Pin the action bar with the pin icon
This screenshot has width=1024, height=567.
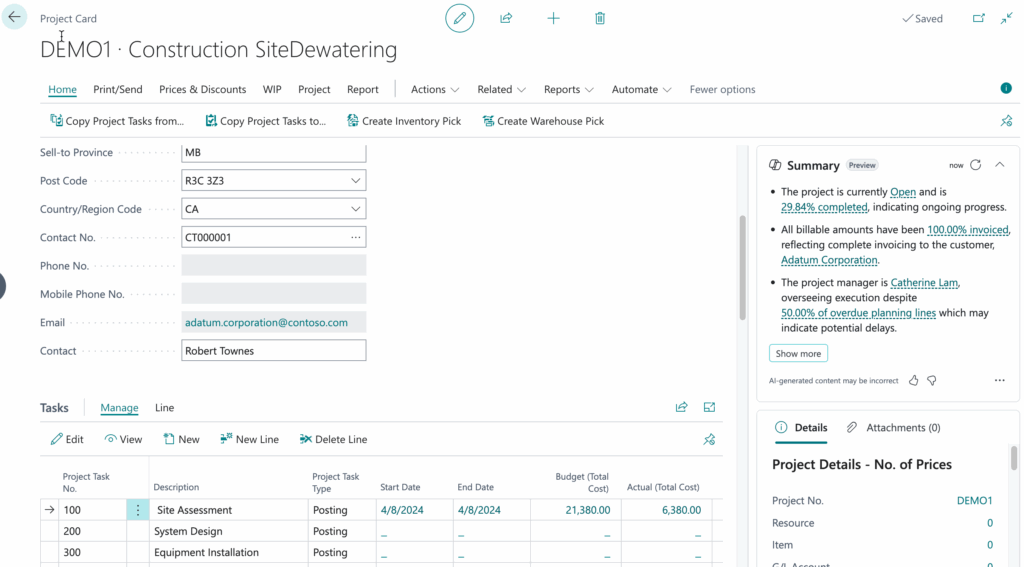(x=1006, y=121)
